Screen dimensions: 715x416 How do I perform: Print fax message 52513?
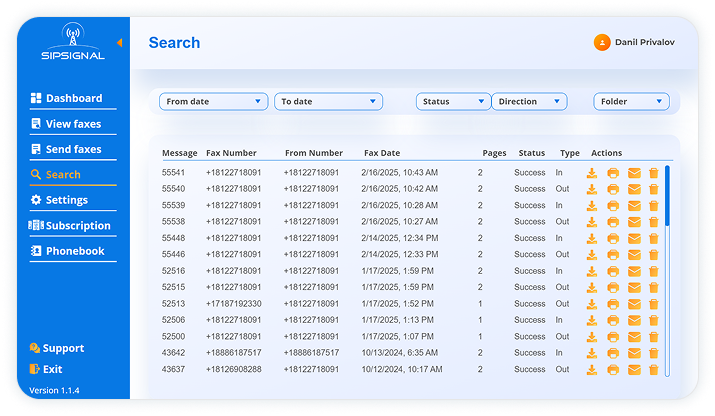coord(613,304)
